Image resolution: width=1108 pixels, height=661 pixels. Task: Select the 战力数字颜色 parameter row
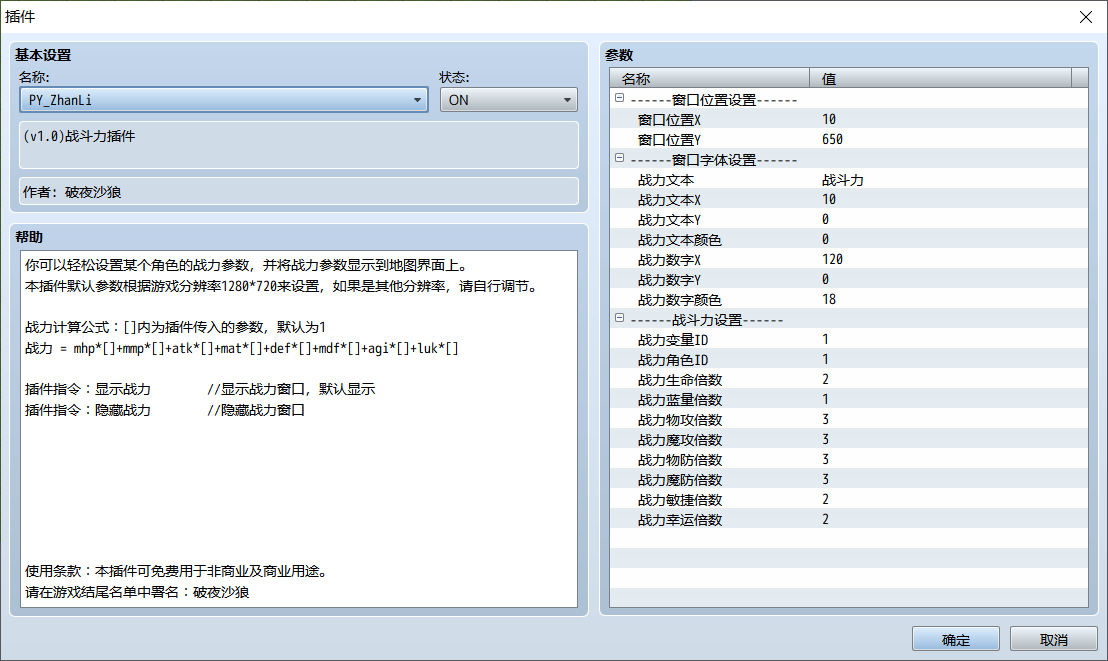pos(849,300)
